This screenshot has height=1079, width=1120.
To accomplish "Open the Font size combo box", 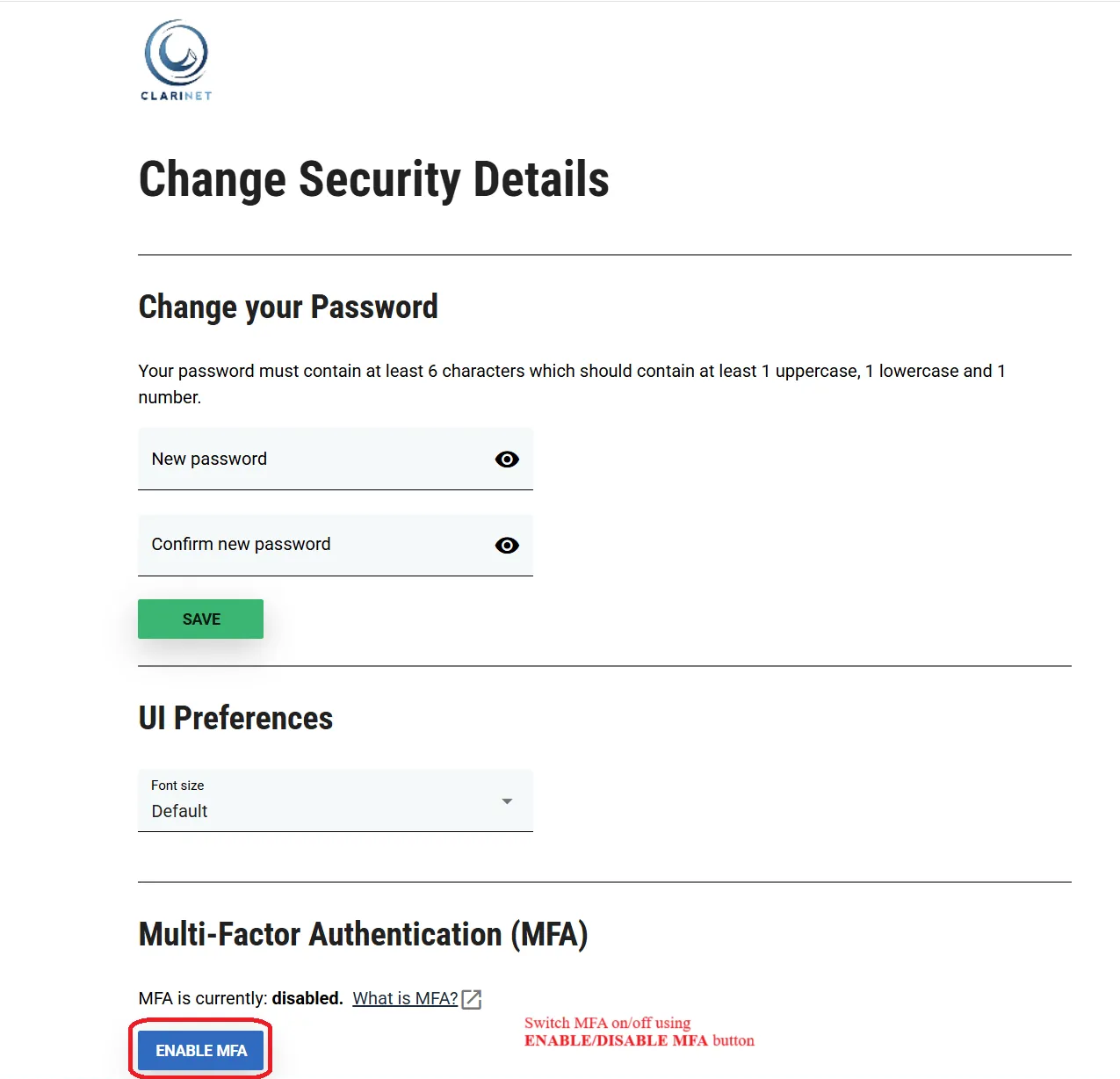I will click(x=335, y=800).
